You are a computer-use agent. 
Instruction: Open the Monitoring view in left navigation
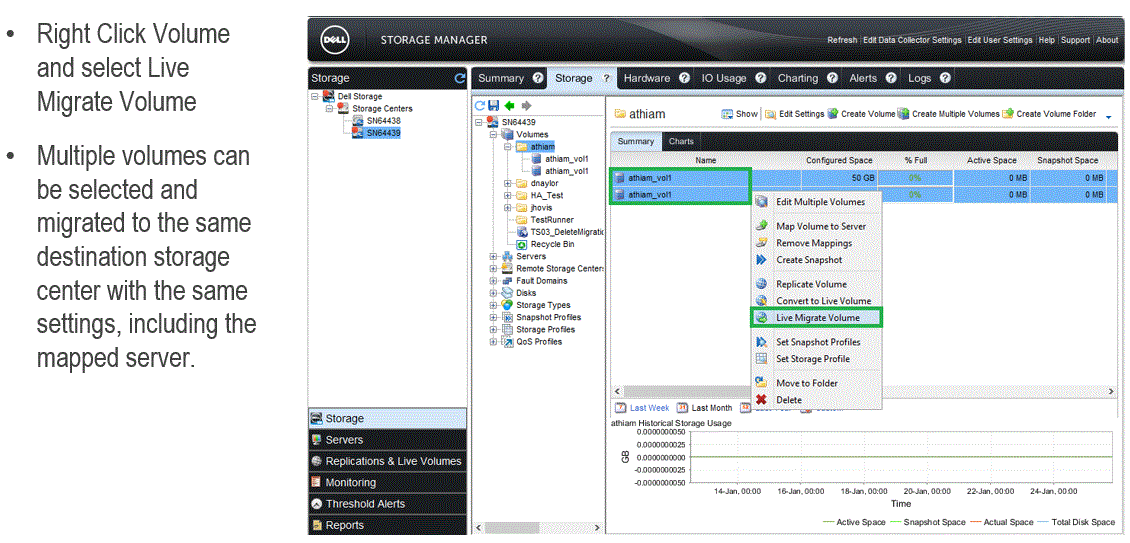pyautogui.click(x=387, y=482)
